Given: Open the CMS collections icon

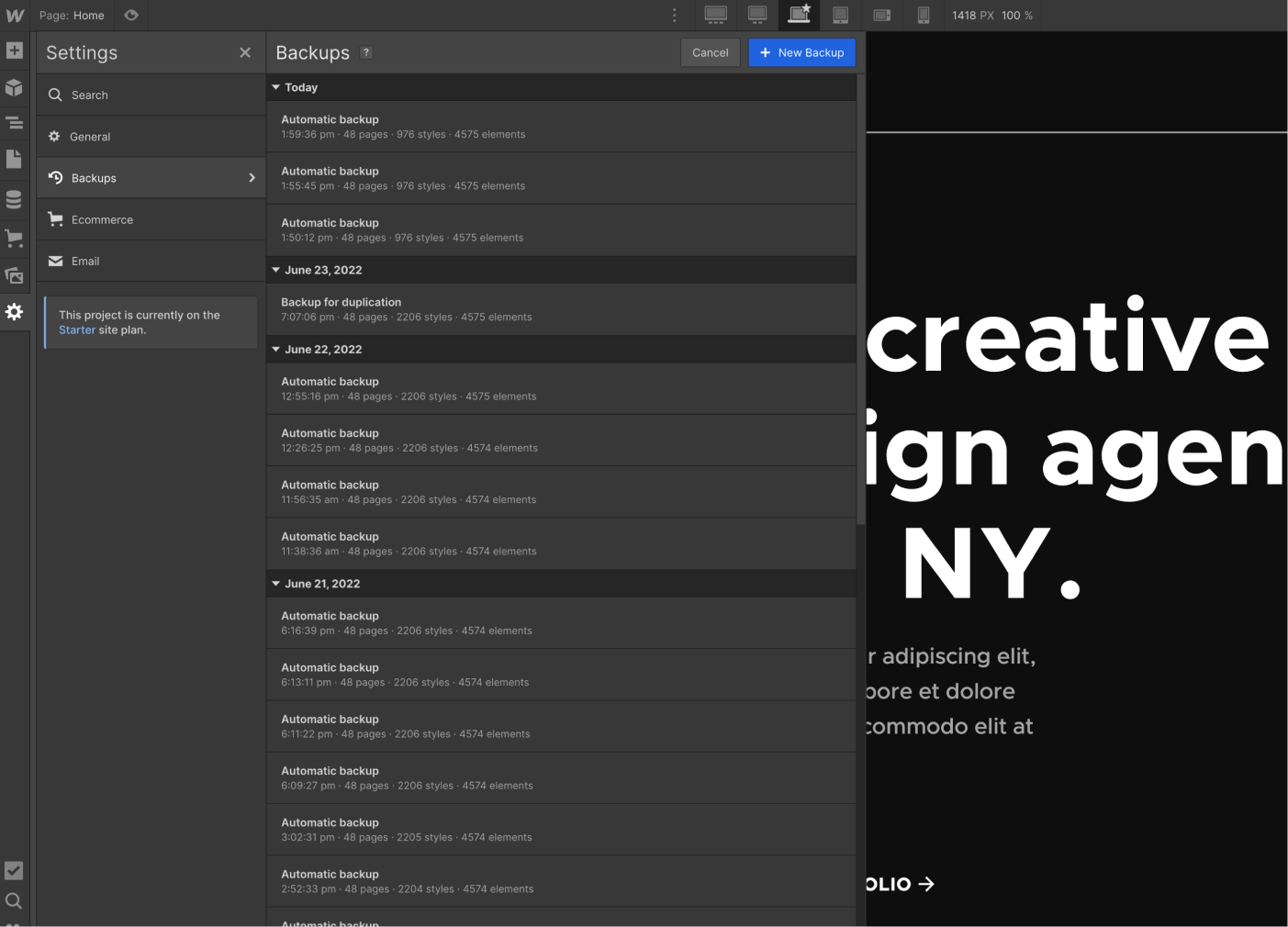Looking at the screenshot, I should 14,199.
